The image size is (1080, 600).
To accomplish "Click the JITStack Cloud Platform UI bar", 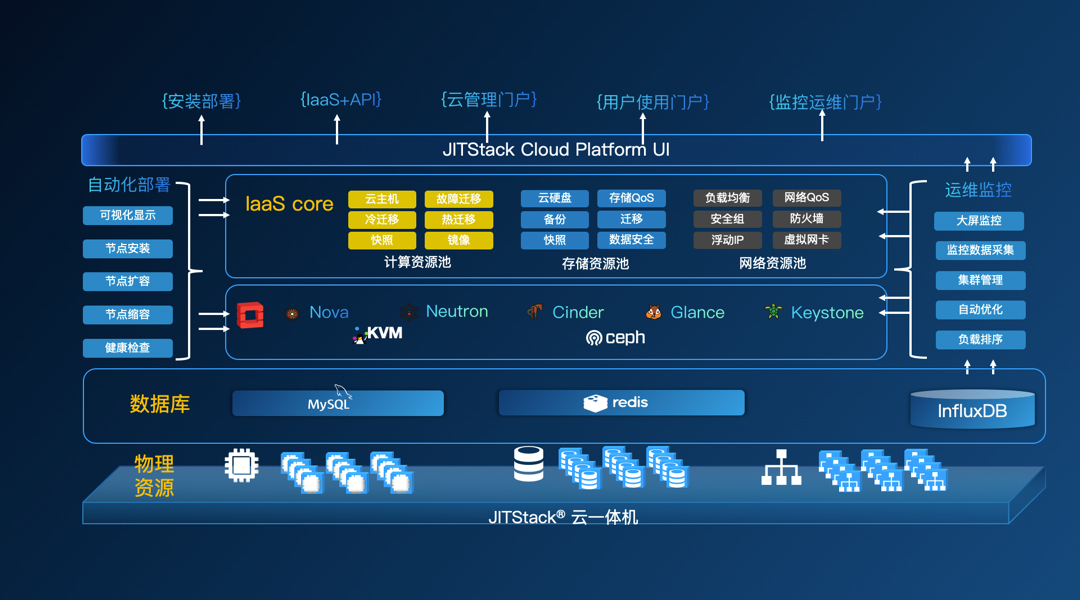I will click(557, 150).
